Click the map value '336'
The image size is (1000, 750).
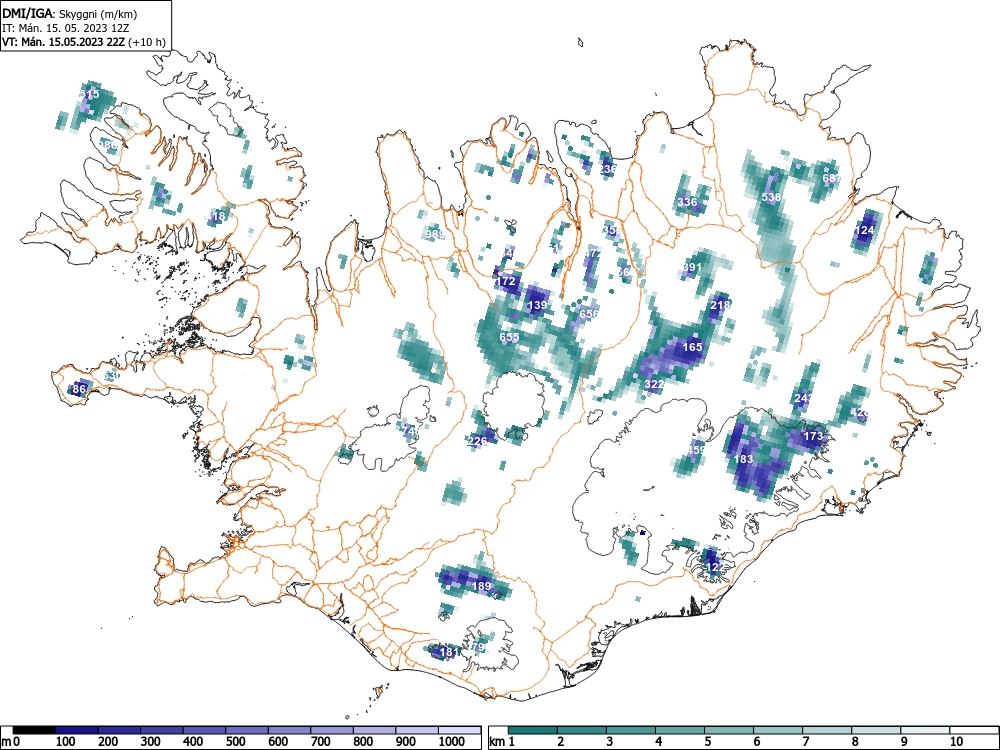(x=688, y=202)
